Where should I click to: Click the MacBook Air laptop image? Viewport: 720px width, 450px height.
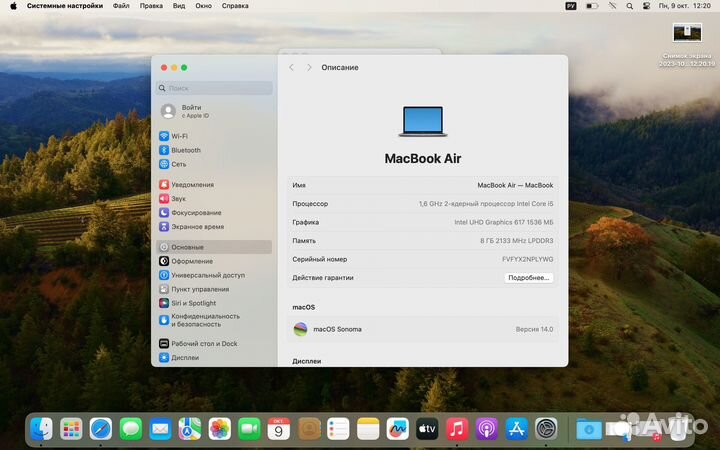[x=423, y=121]
